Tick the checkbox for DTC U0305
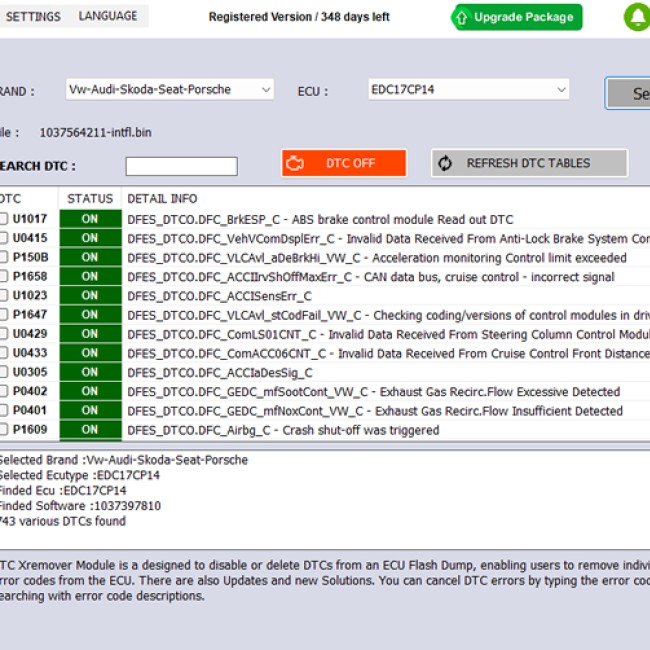 pyautogui.click(x=3, y=372)
